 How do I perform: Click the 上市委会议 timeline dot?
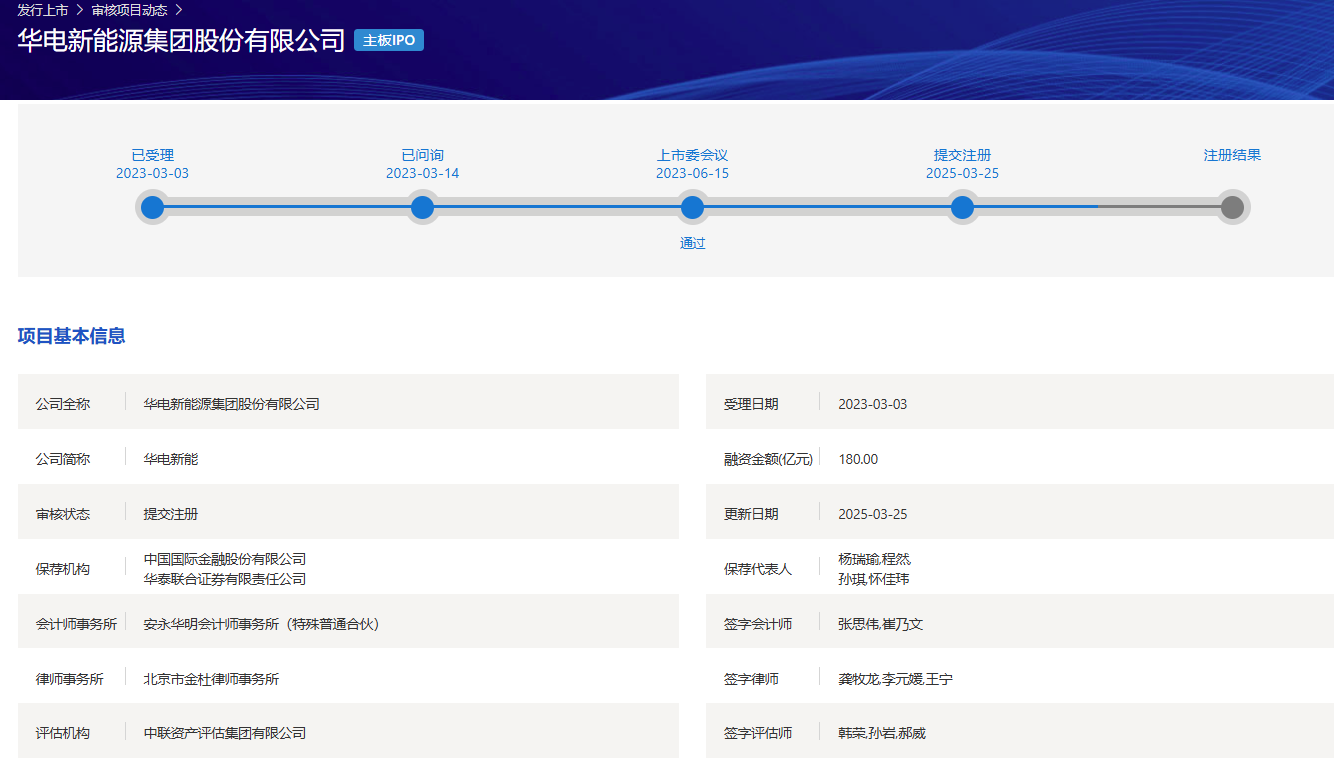tap(692, 208)
